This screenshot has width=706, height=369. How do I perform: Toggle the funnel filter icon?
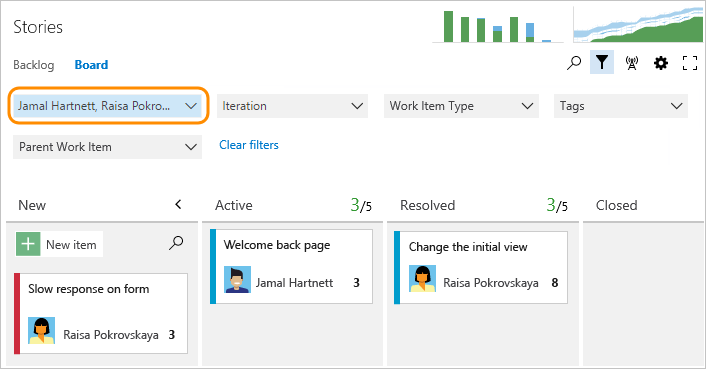point(602,63)
